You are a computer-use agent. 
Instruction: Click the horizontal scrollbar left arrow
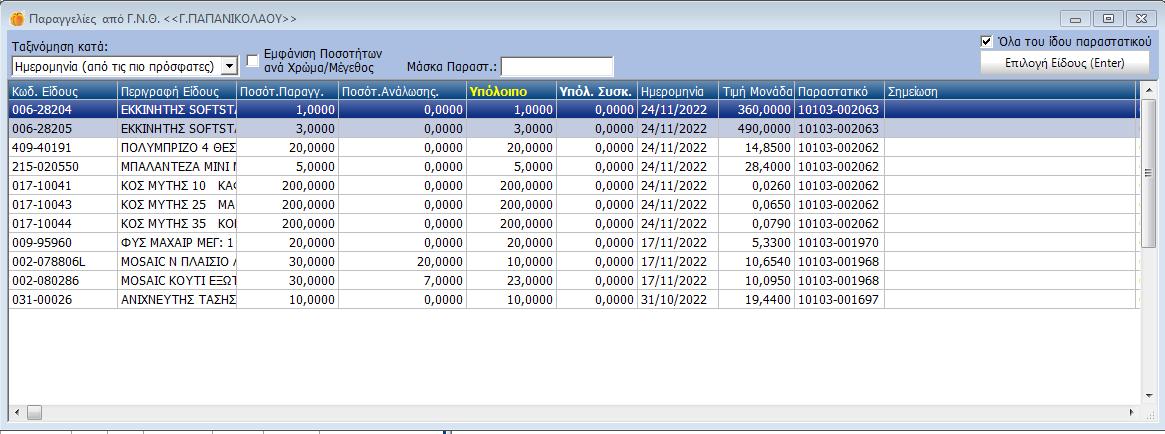tap(16, 411)
